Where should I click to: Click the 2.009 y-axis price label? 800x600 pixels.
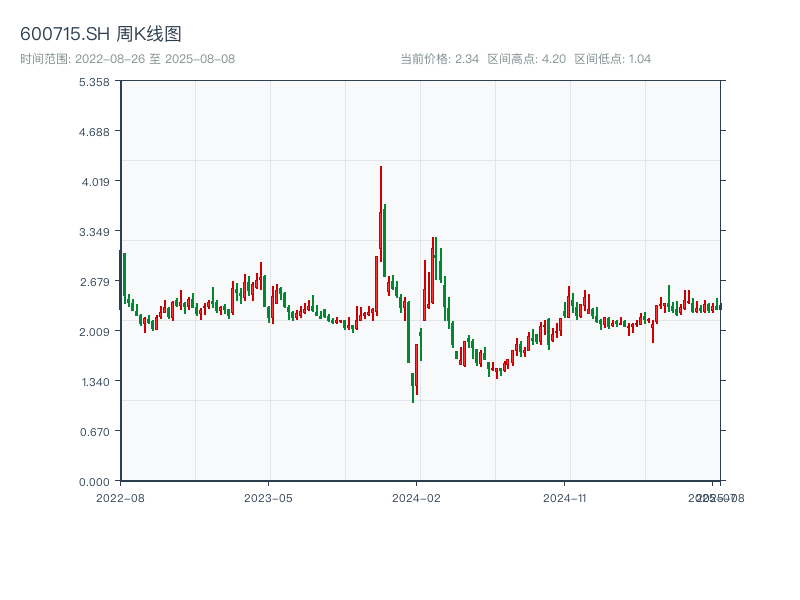pyautogui.click(x=93, y=331)
